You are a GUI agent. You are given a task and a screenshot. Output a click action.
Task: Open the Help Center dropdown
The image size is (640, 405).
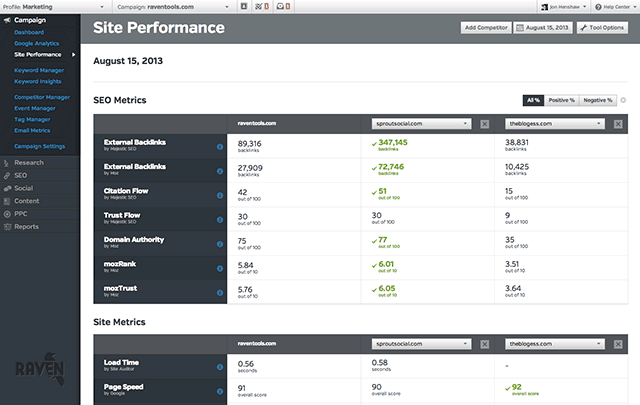click(x=616, y=7)
